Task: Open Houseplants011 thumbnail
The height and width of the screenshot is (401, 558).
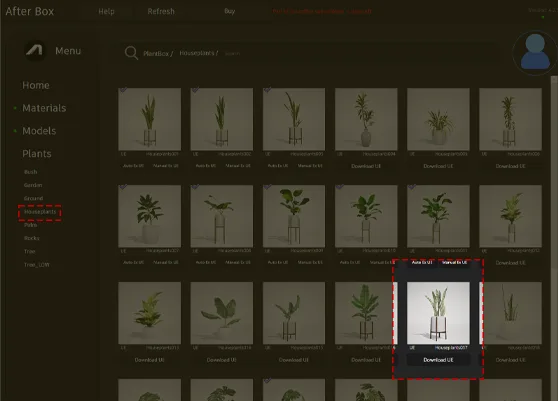Action: click(438, 216)
